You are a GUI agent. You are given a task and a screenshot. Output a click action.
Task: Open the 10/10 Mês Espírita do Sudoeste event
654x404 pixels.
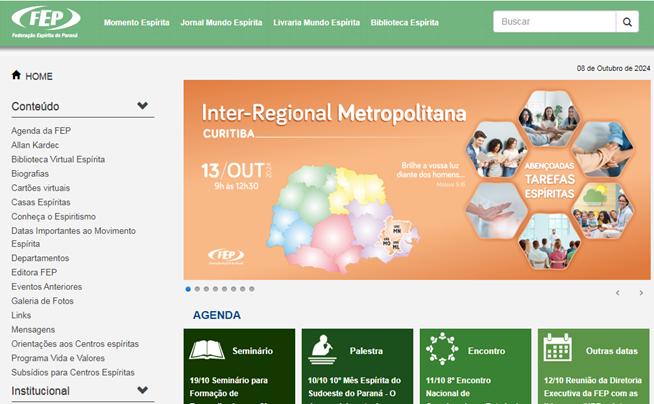coord(354,389)
